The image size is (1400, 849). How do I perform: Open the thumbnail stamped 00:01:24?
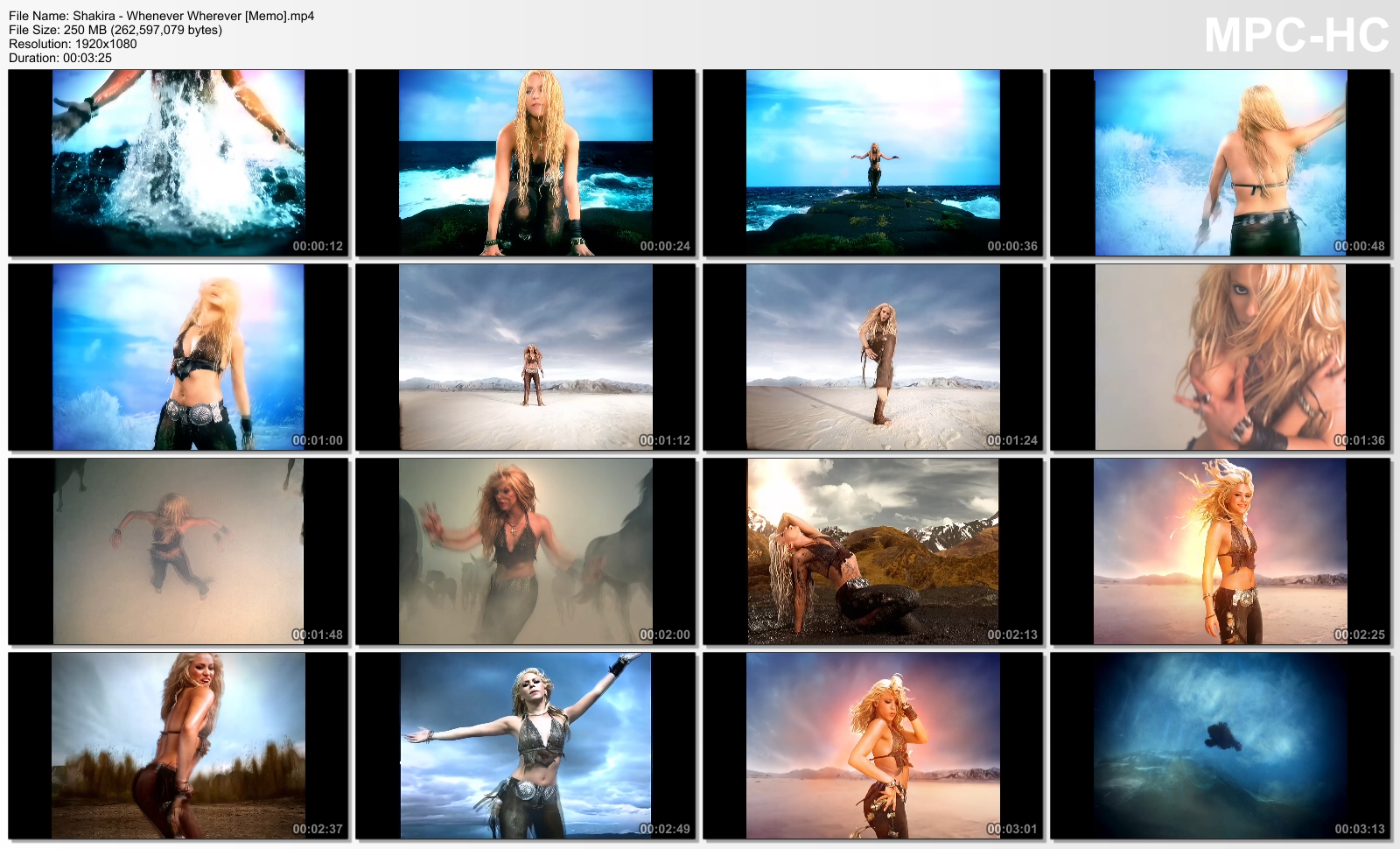point(873,357)
